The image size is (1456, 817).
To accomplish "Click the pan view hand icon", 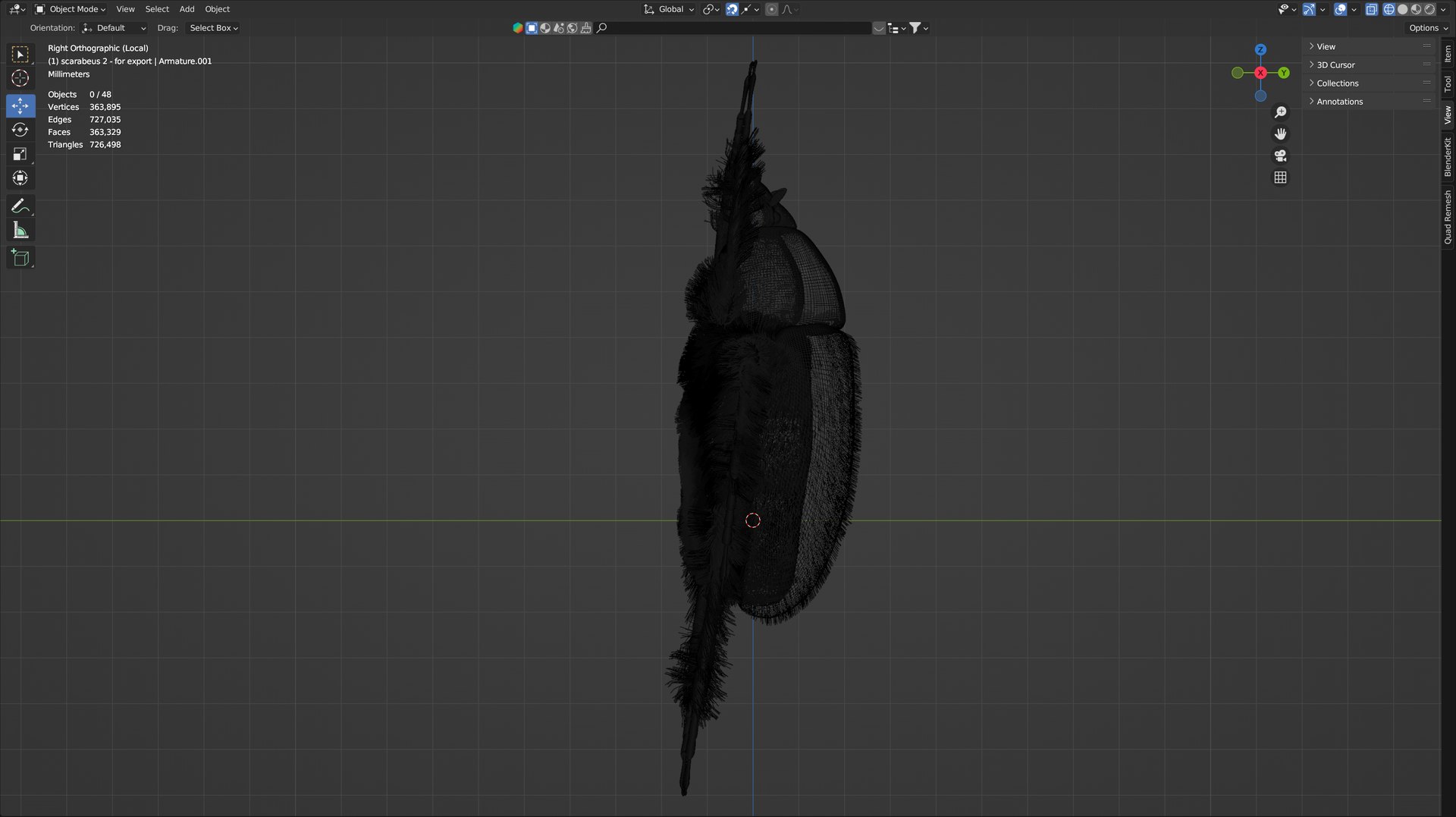I will click(x=1280, y=134).
